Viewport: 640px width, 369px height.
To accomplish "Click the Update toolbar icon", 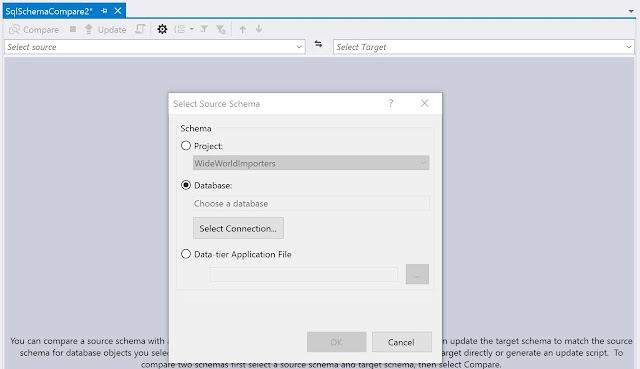I will [x=105, y=29].
